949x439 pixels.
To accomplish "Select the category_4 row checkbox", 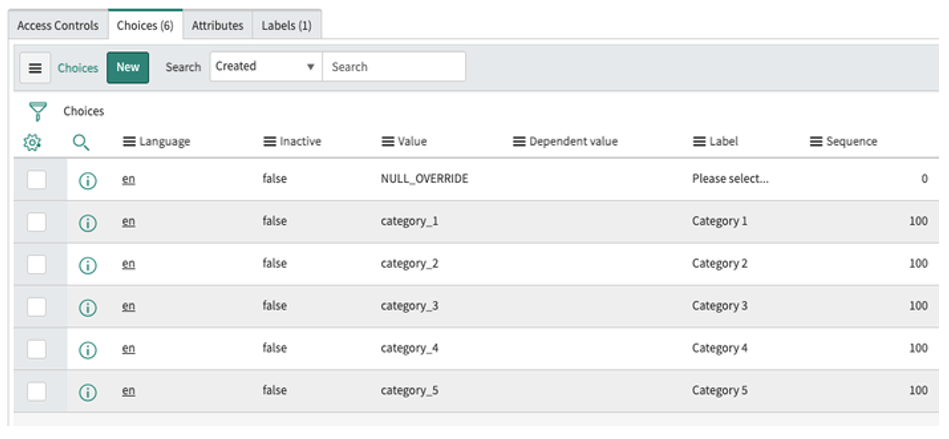I will tap(37, 349).
